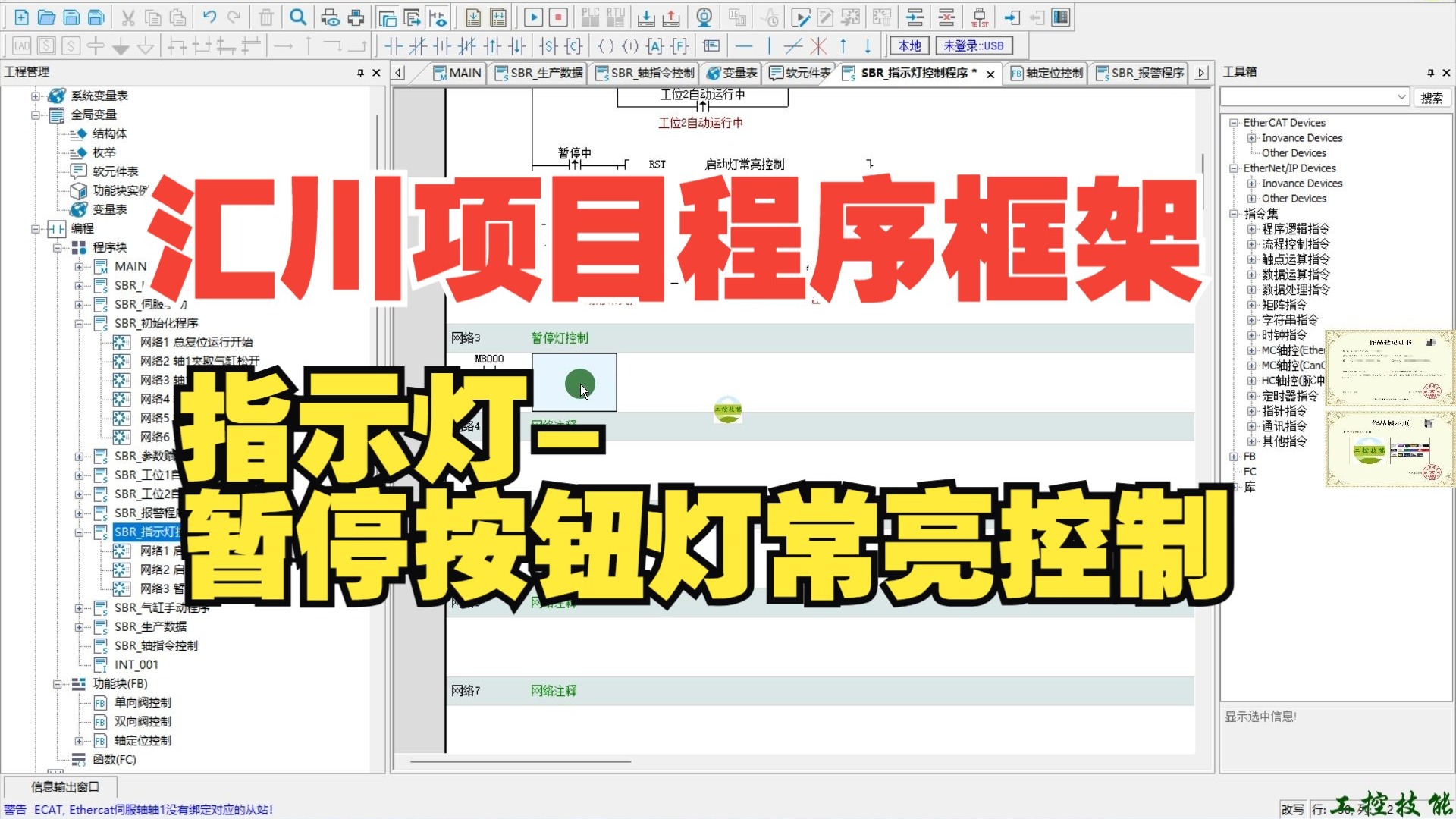Click the Save icon in toolbar

(71, 17)
